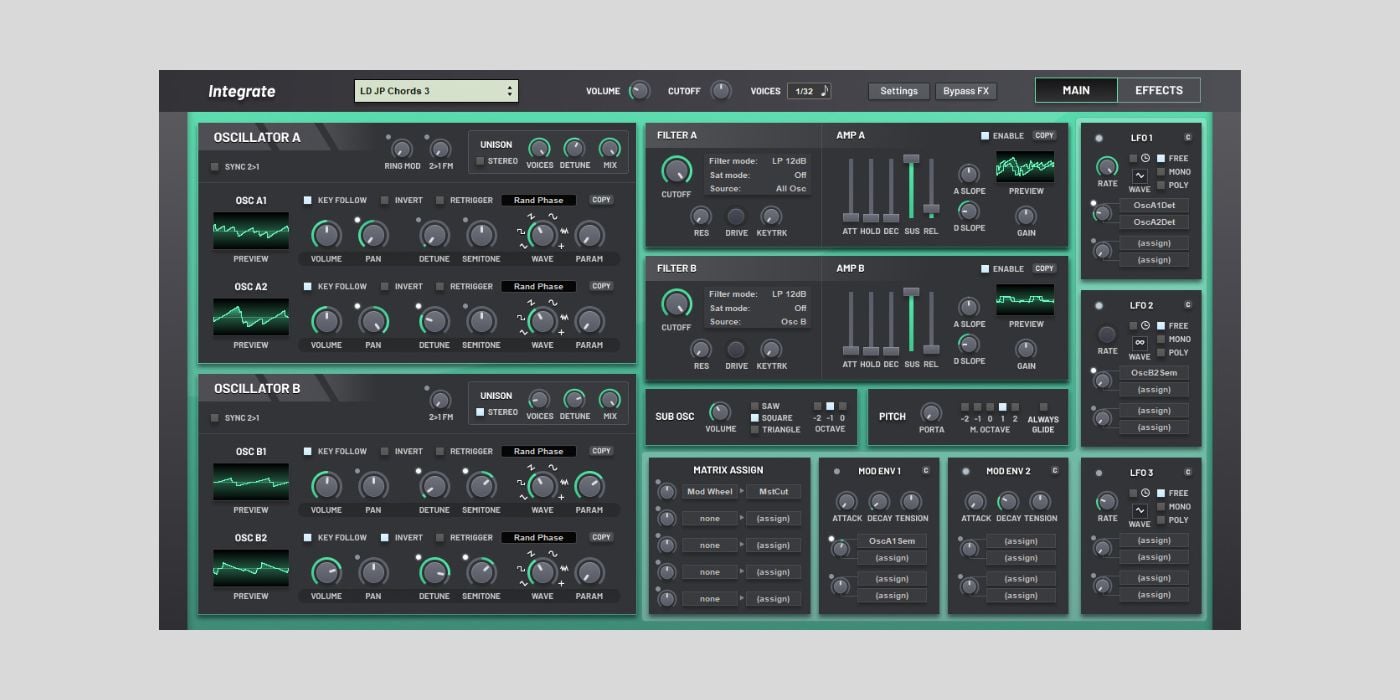Switch to the MAIN tab
1400x700 pixels.
1076,90
